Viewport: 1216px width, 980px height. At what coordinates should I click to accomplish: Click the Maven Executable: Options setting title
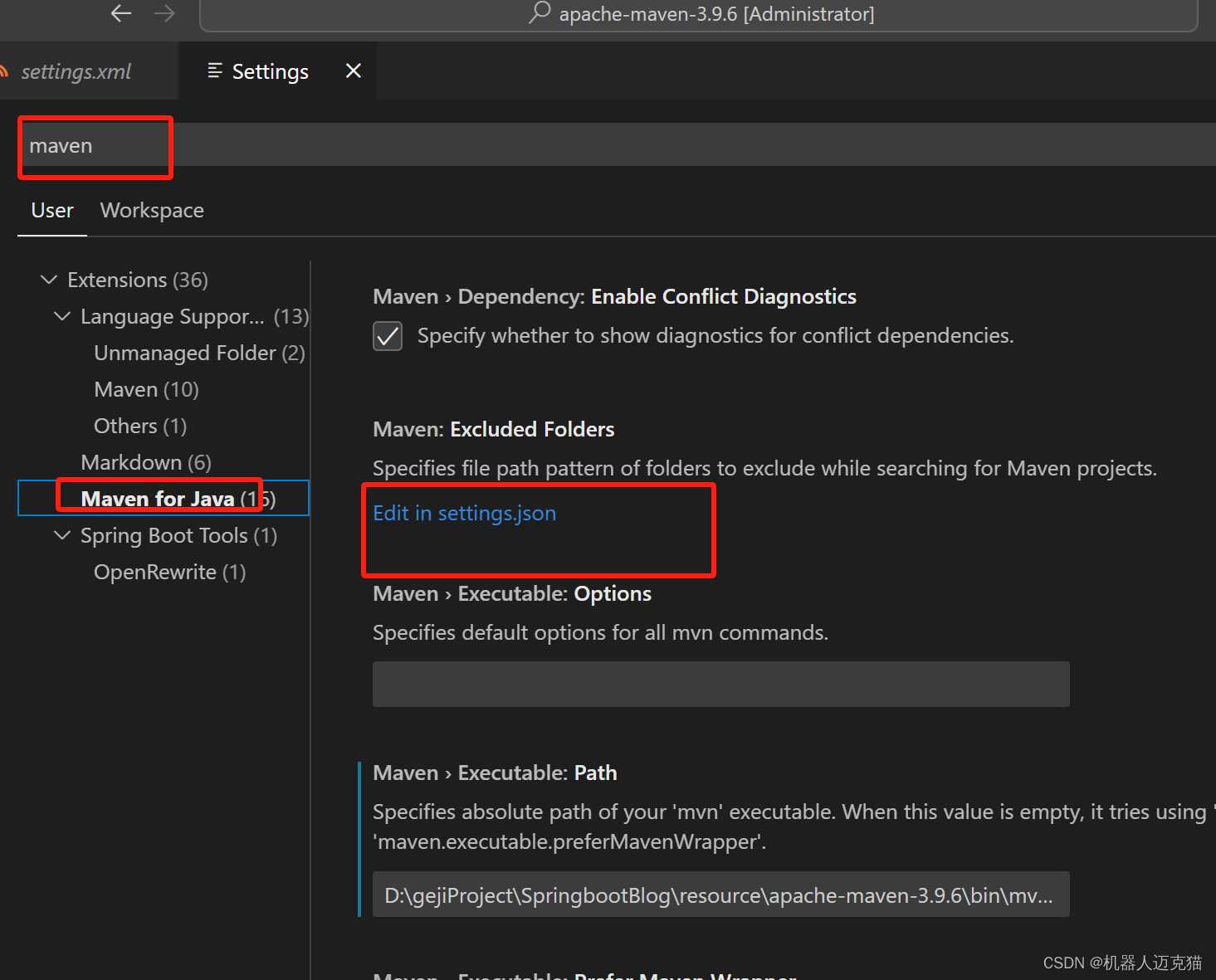pos(512,594)
